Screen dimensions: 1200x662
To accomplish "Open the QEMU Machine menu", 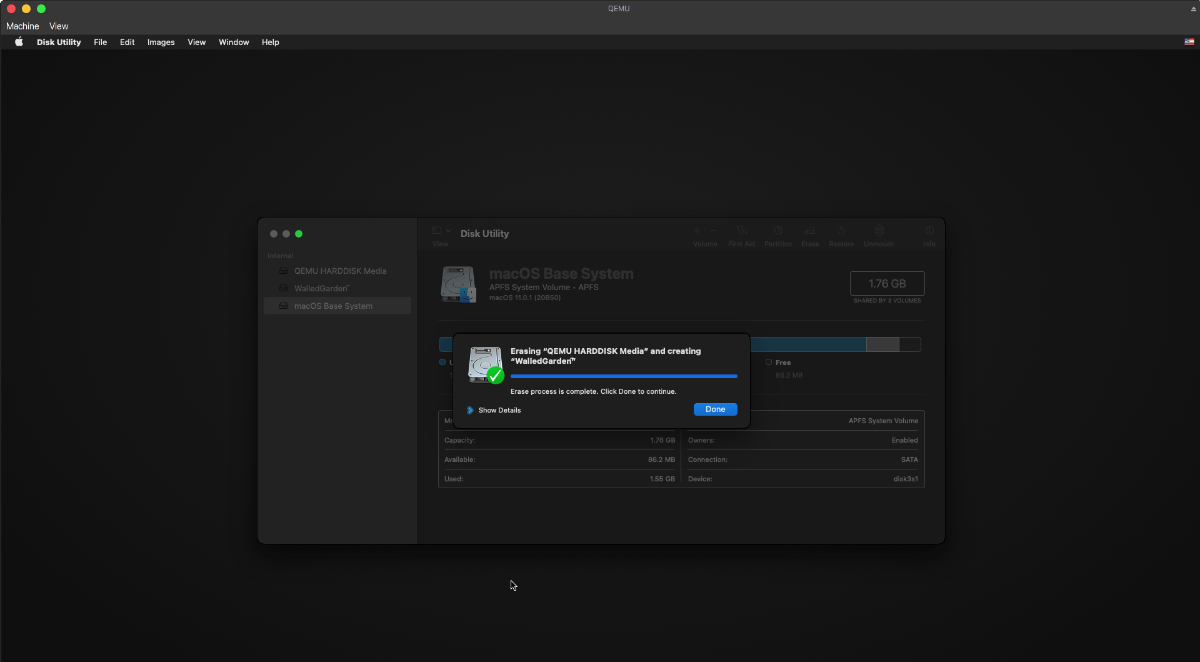I will point(22,26).
